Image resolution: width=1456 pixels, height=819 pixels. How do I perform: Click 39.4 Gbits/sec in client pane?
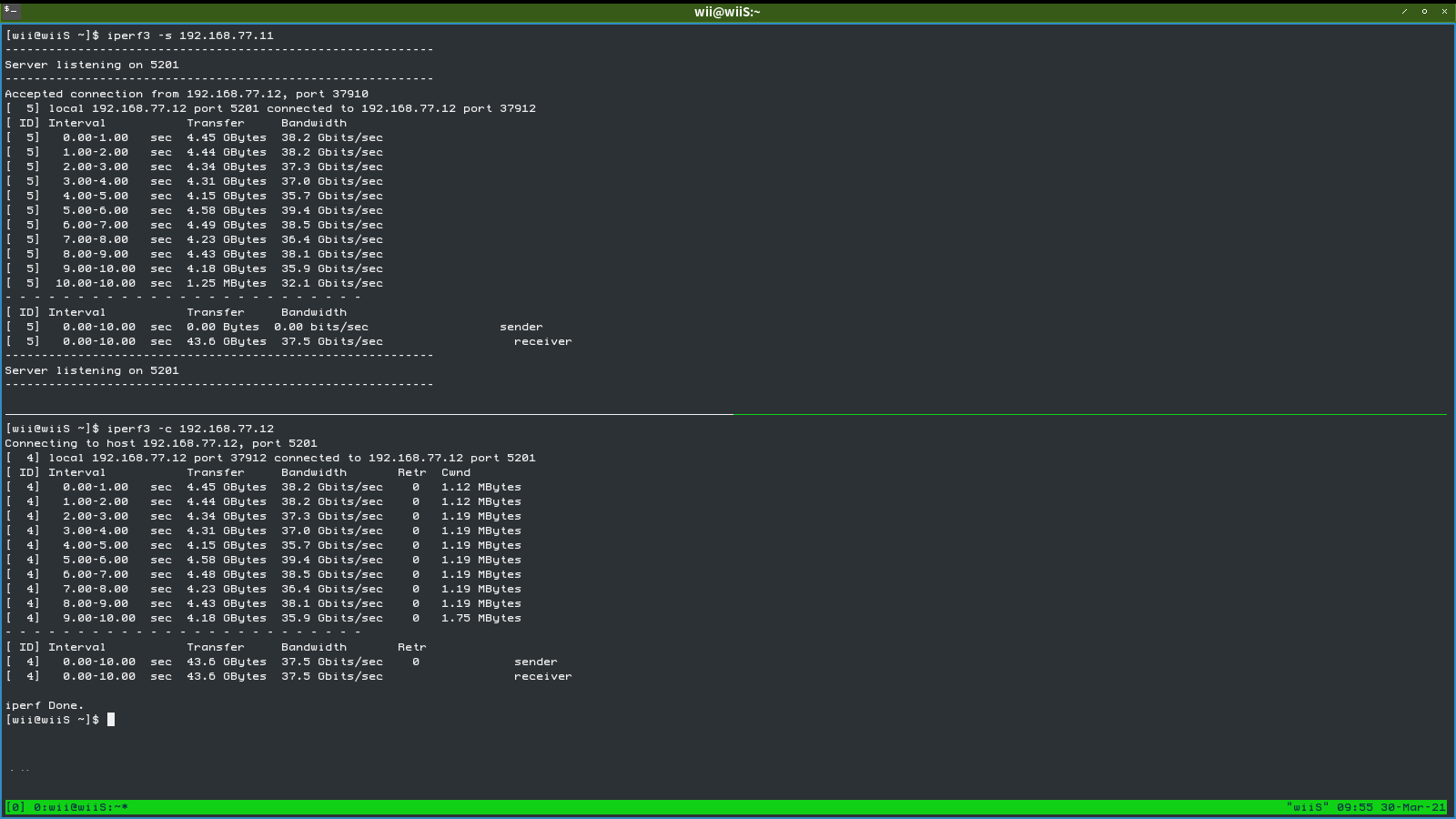click(x=332, y=560)
